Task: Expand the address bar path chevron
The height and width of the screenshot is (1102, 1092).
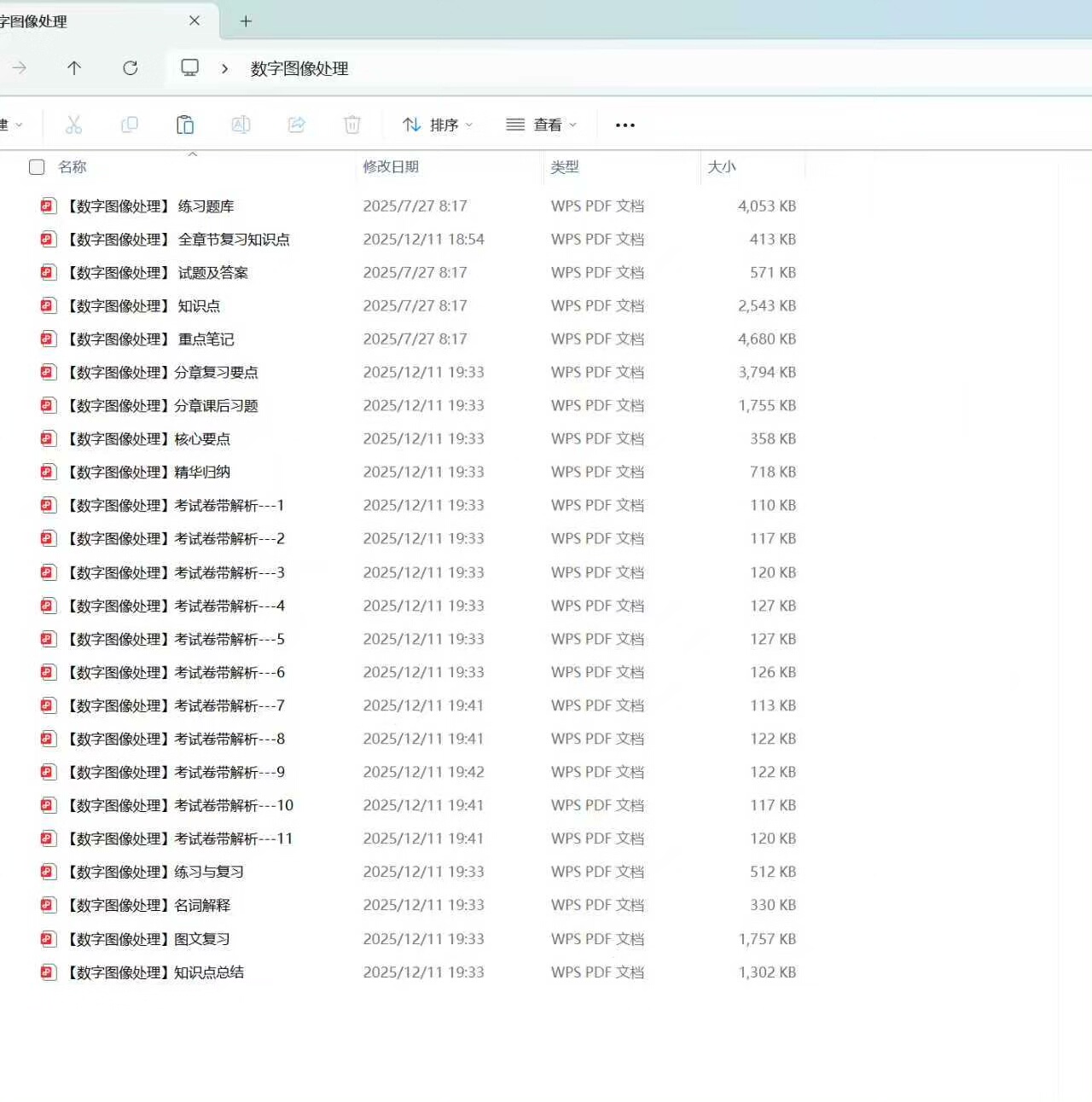Action: (x=224, y=68)
